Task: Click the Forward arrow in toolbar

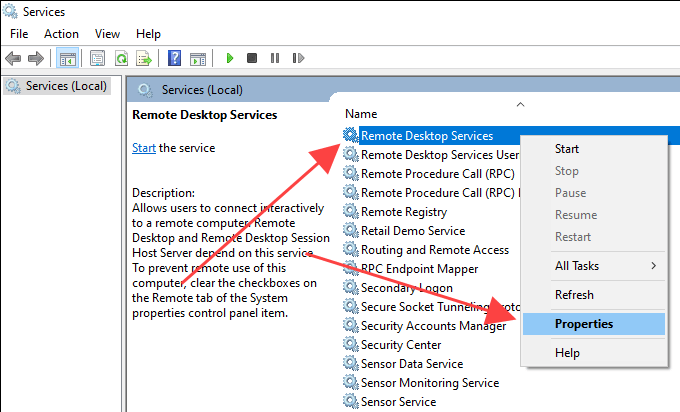Action: [x=37, y=59]
